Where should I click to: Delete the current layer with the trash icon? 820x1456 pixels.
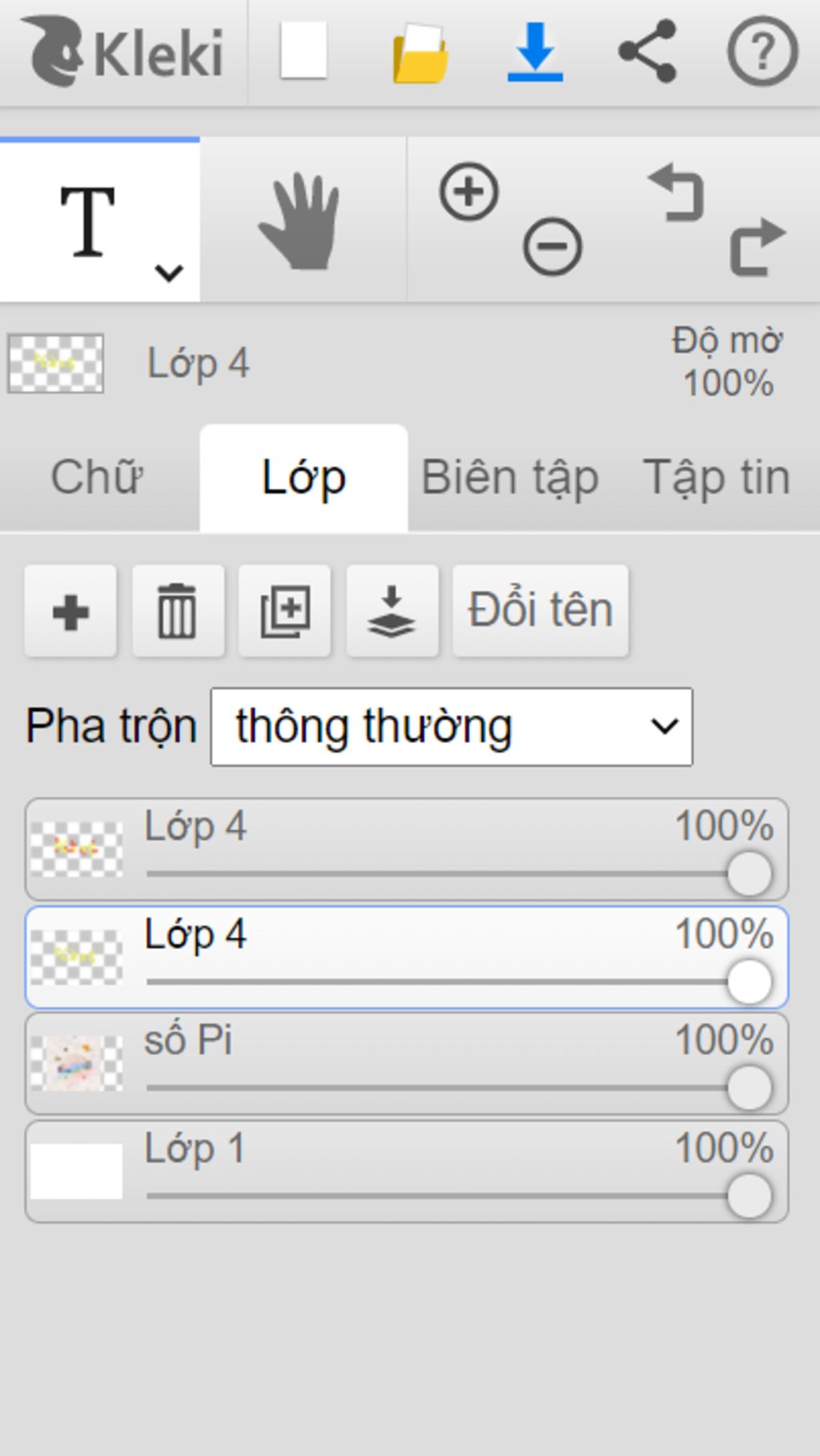(178, 612)
